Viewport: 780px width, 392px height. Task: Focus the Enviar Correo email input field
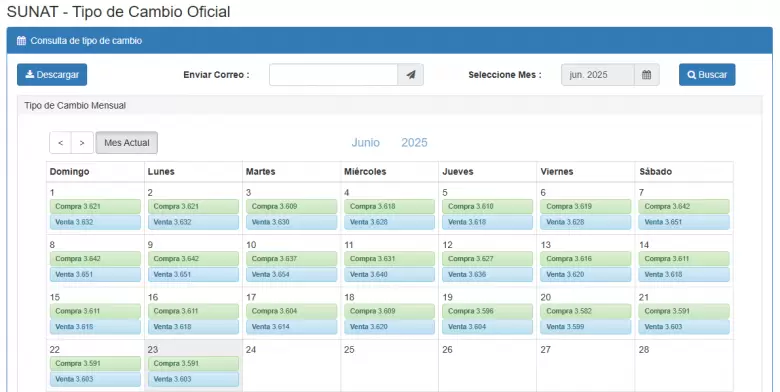coord(333,75)
